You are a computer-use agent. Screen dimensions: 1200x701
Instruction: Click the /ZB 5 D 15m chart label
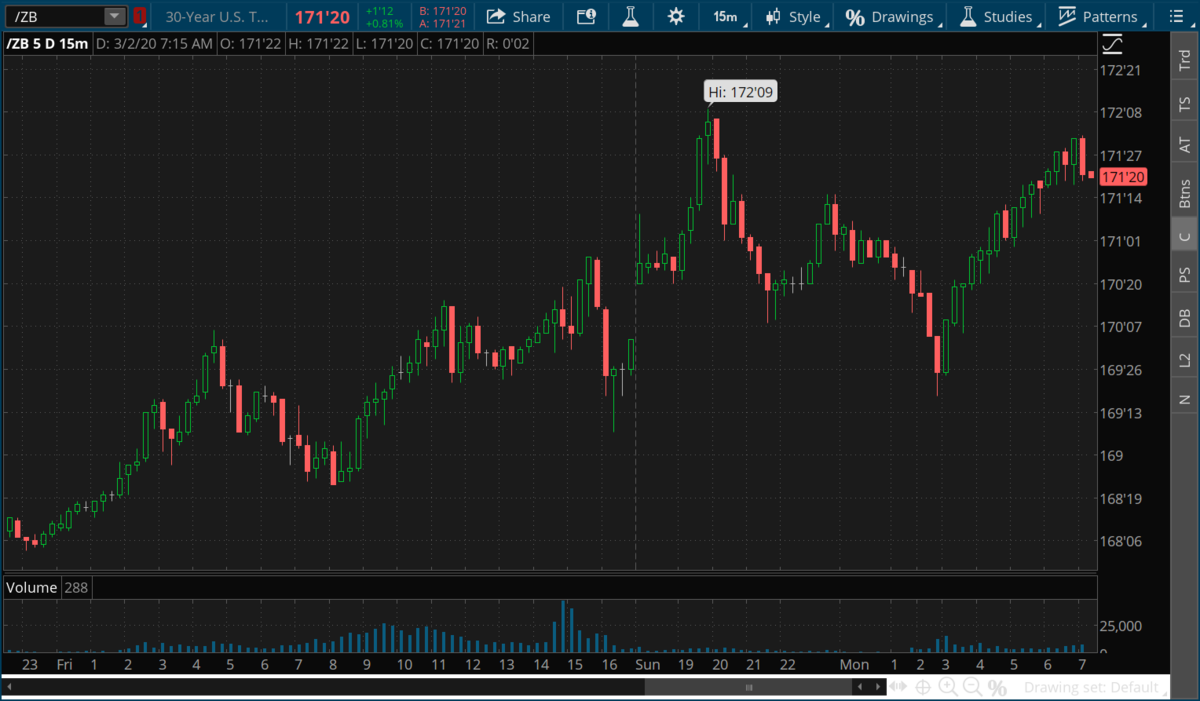click(47, 45)
